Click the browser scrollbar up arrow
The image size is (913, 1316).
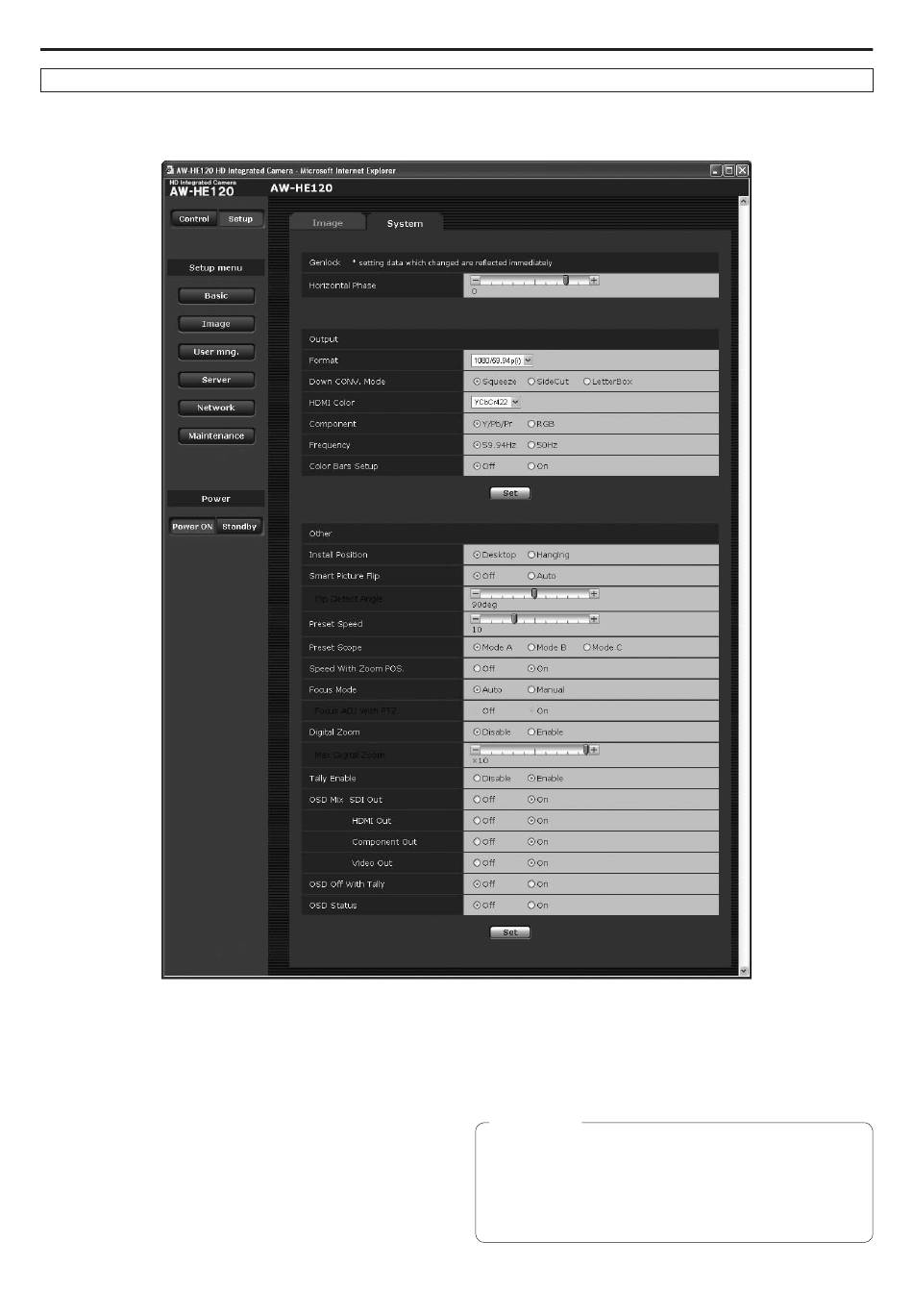tap(743, 201)
